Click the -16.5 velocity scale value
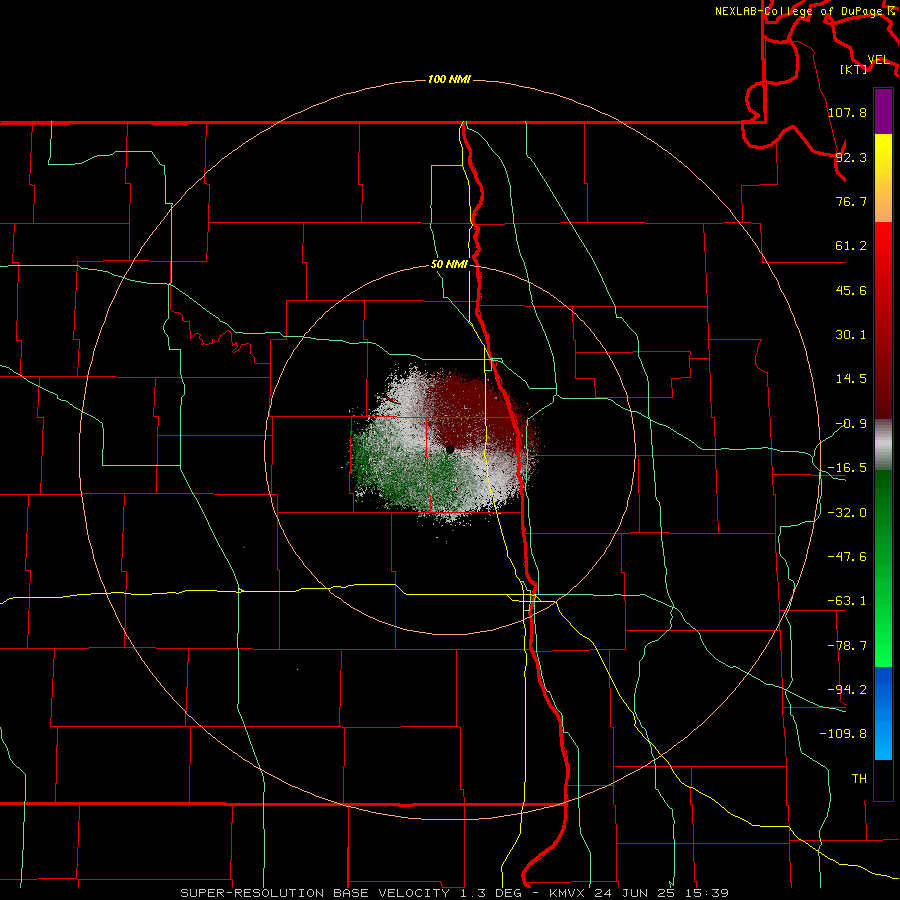This screenshot has height=900, width=900. coord(847,468)
